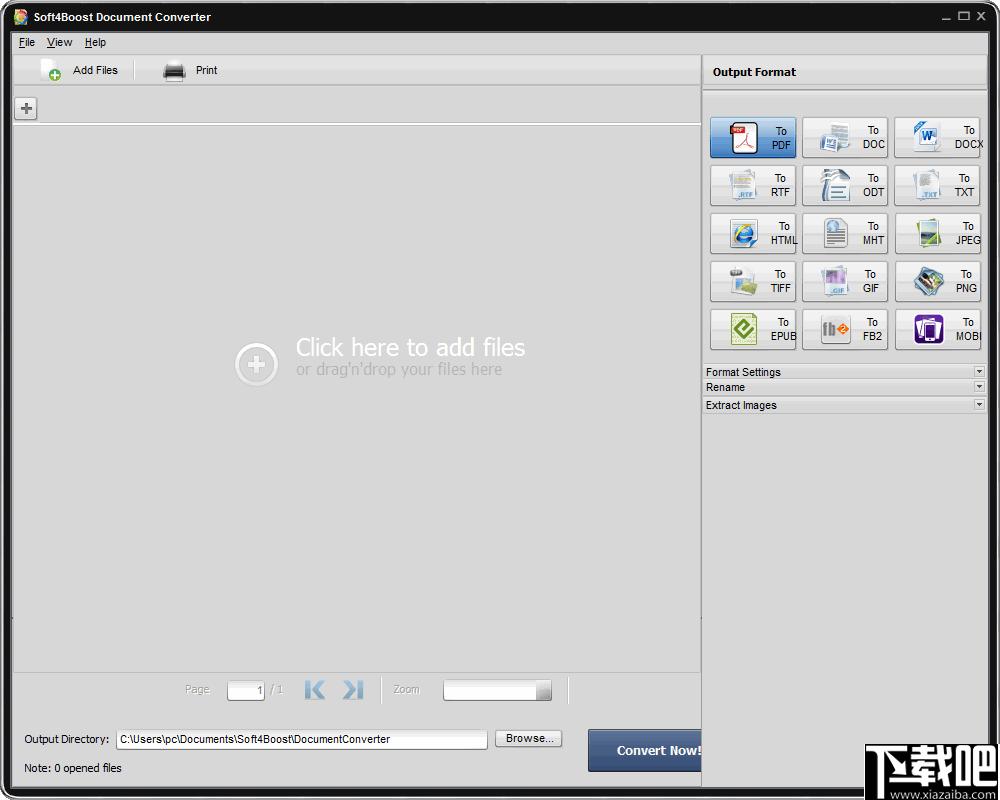This screenshot has height=800, width=1000.
Task: Click the Output Format panel header
Action: tap(844, 72)
